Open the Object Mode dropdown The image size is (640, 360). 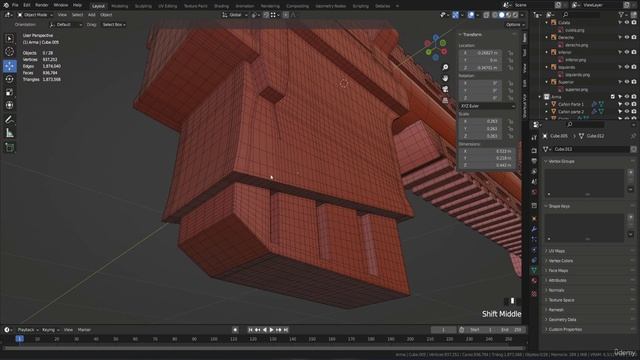click(x=35, y=15)
